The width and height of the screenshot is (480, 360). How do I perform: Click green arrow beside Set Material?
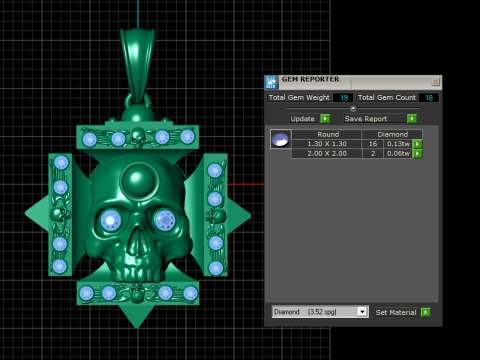pyautogui.click(x=426, y=312)
